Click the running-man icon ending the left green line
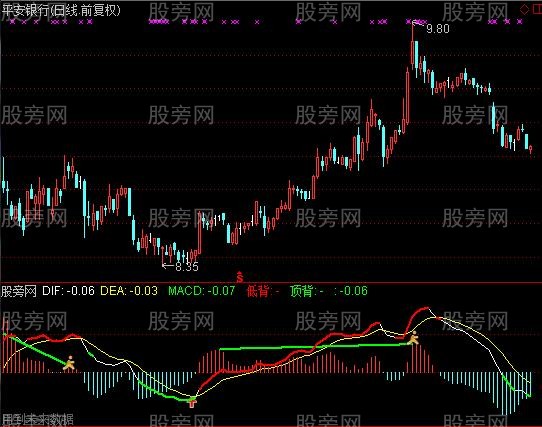This screenshot has height=427, width=542. (69, 363)
